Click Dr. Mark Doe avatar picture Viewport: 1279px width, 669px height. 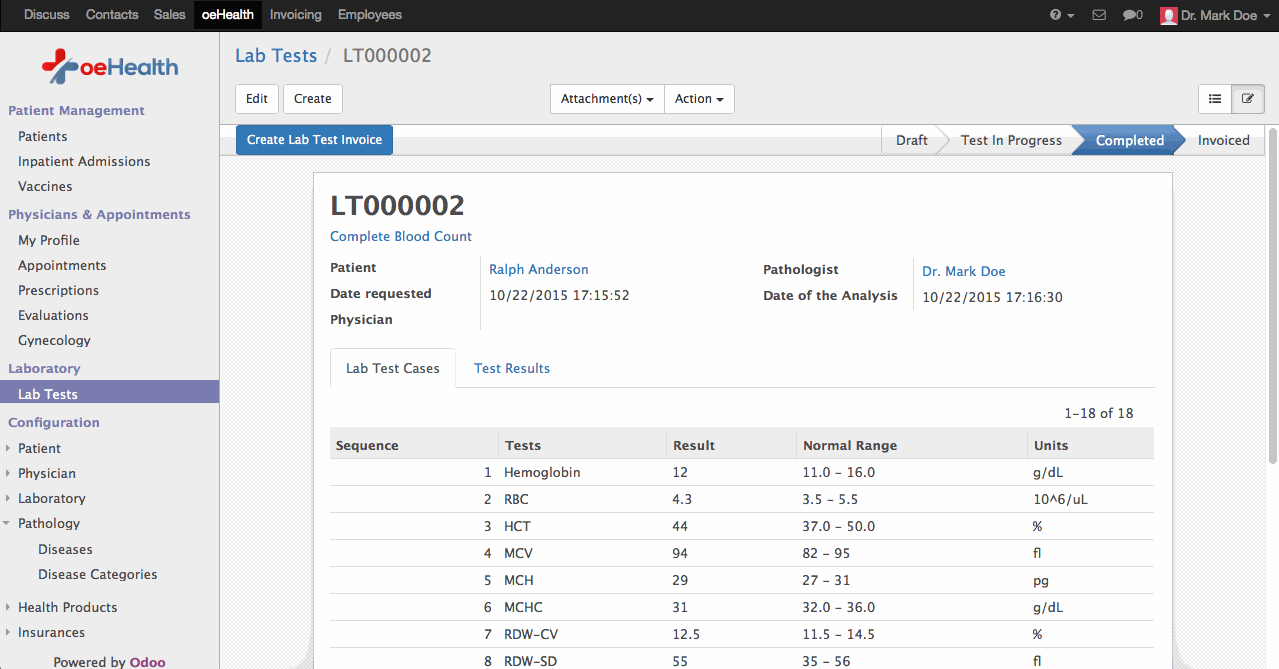(1168, 15)
